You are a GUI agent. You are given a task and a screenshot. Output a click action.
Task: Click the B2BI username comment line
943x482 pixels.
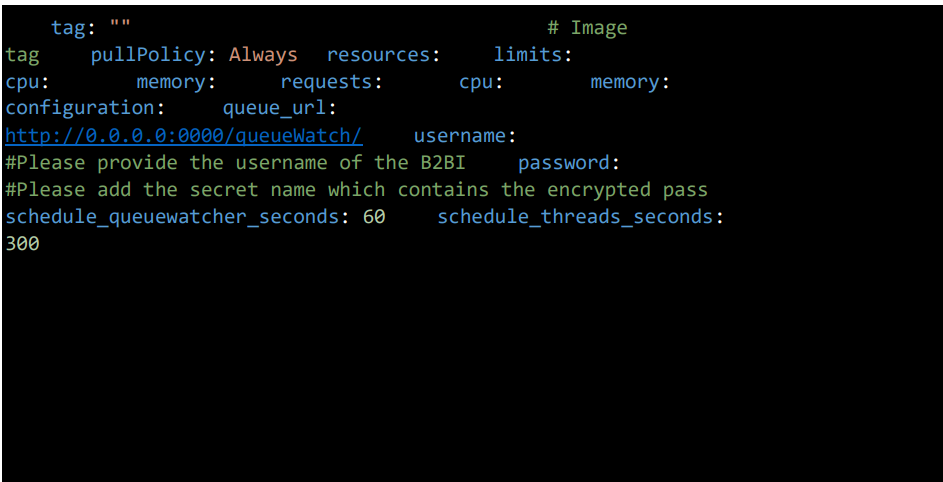(x=236, y=163)
